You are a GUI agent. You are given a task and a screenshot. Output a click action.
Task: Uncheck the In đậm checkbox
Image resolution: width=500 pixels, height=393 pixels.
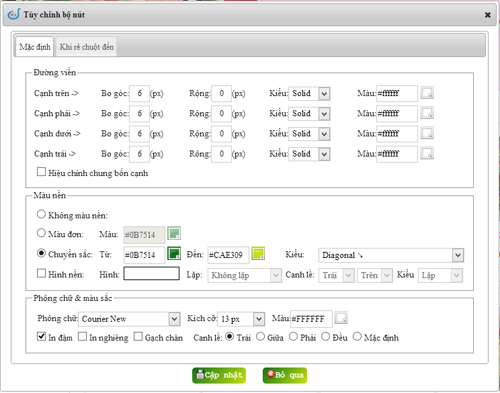click(x=41, y=336)
